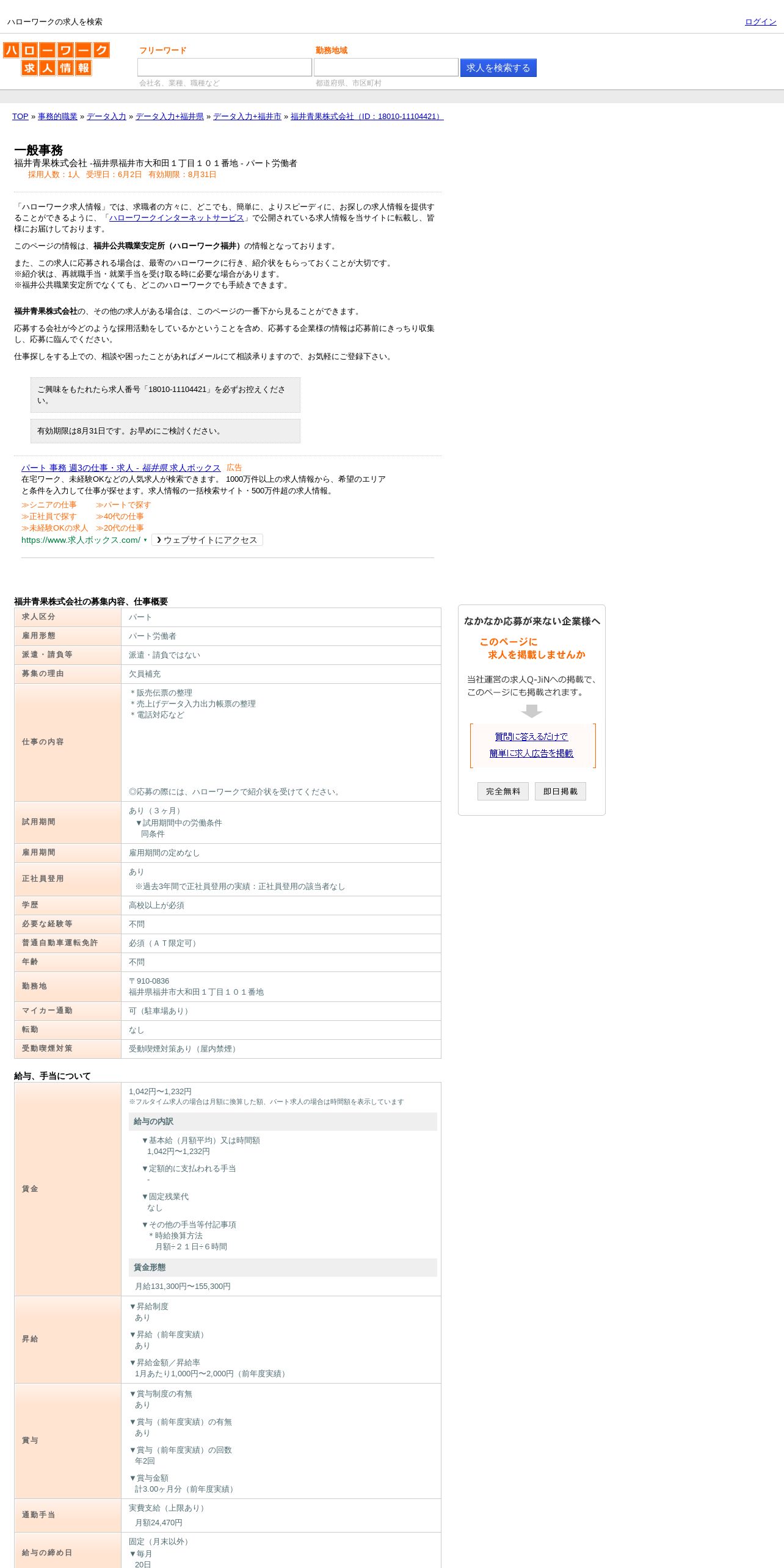Open the TOP breadcrumb link
The height and width of the screenshot is (1568, 784).
click(x=20, y=116)
